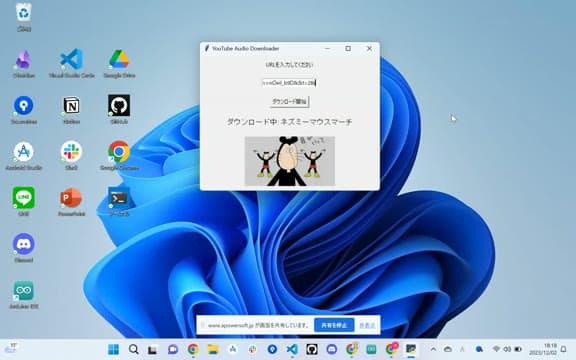Click the feather icon in downloader title bar

coord(207,48)
